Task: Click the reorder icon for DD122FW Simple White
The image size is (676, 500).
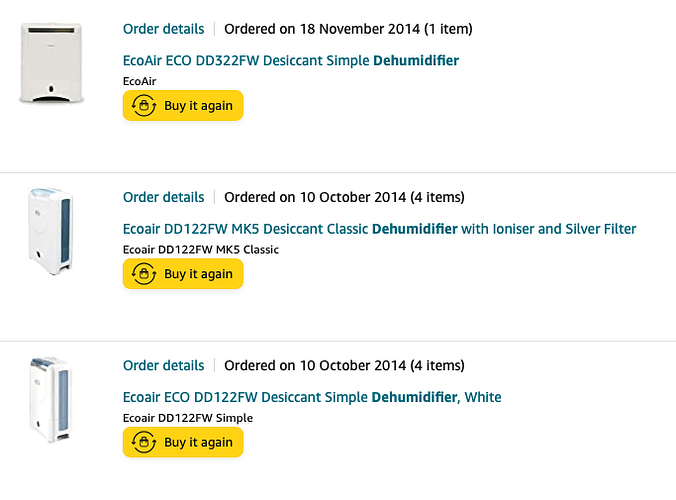Action: (x=144, y=442)
